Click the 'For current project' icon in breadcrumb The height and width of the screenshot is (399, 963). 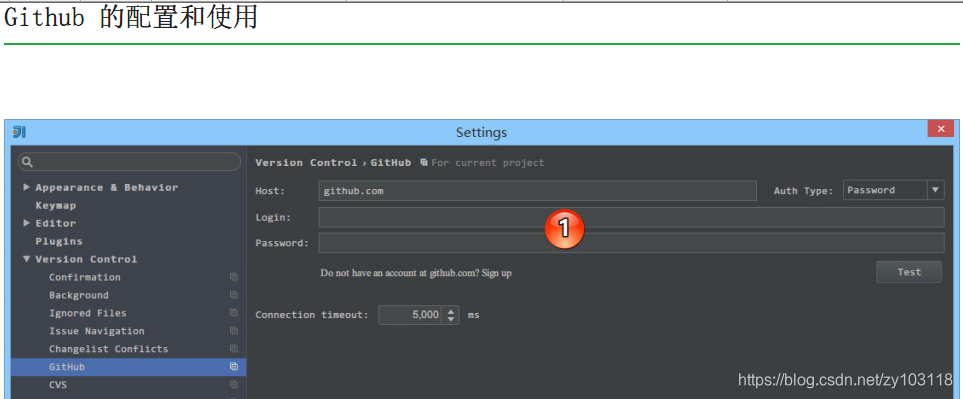(424, 163)
